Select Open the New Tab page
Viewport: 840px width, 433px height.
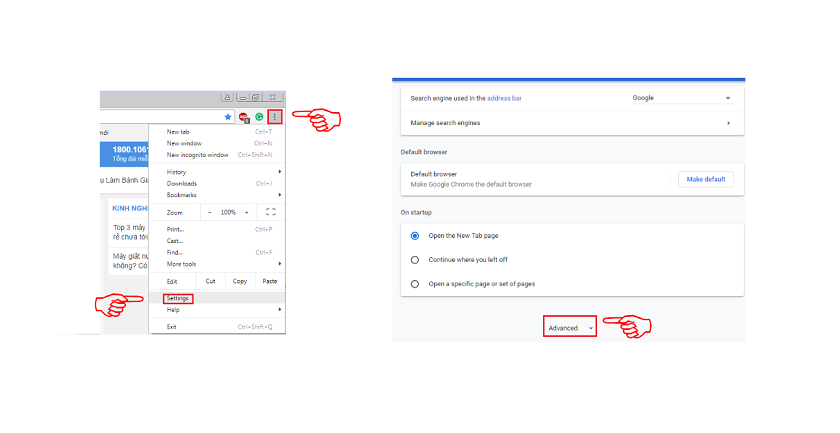[x=415, y=236]
